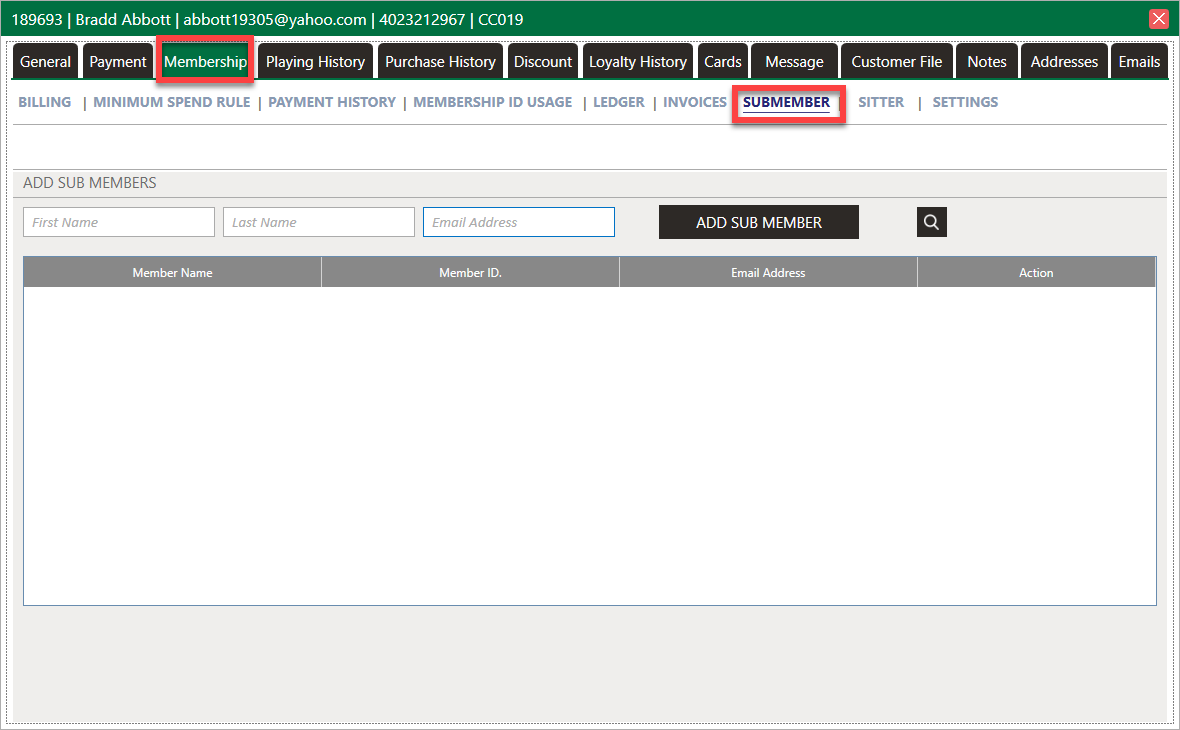This screenshot has width=1180, height=730.
Task: Open the Customer File tab
Action: (897, 62)
